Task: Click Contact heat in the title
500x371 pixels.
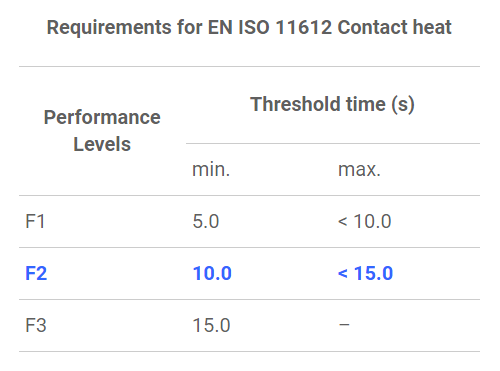Action: point(395,27)
